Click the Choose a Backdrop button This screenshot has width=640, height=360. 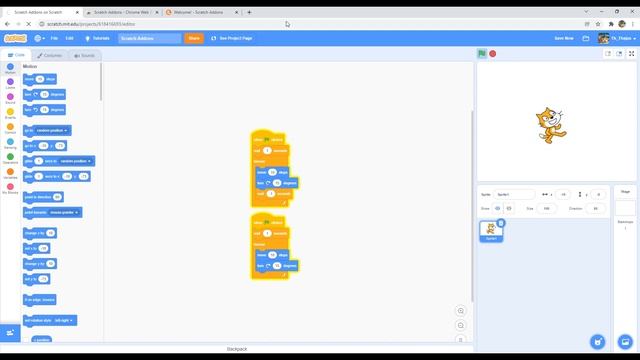pos(625,342)
